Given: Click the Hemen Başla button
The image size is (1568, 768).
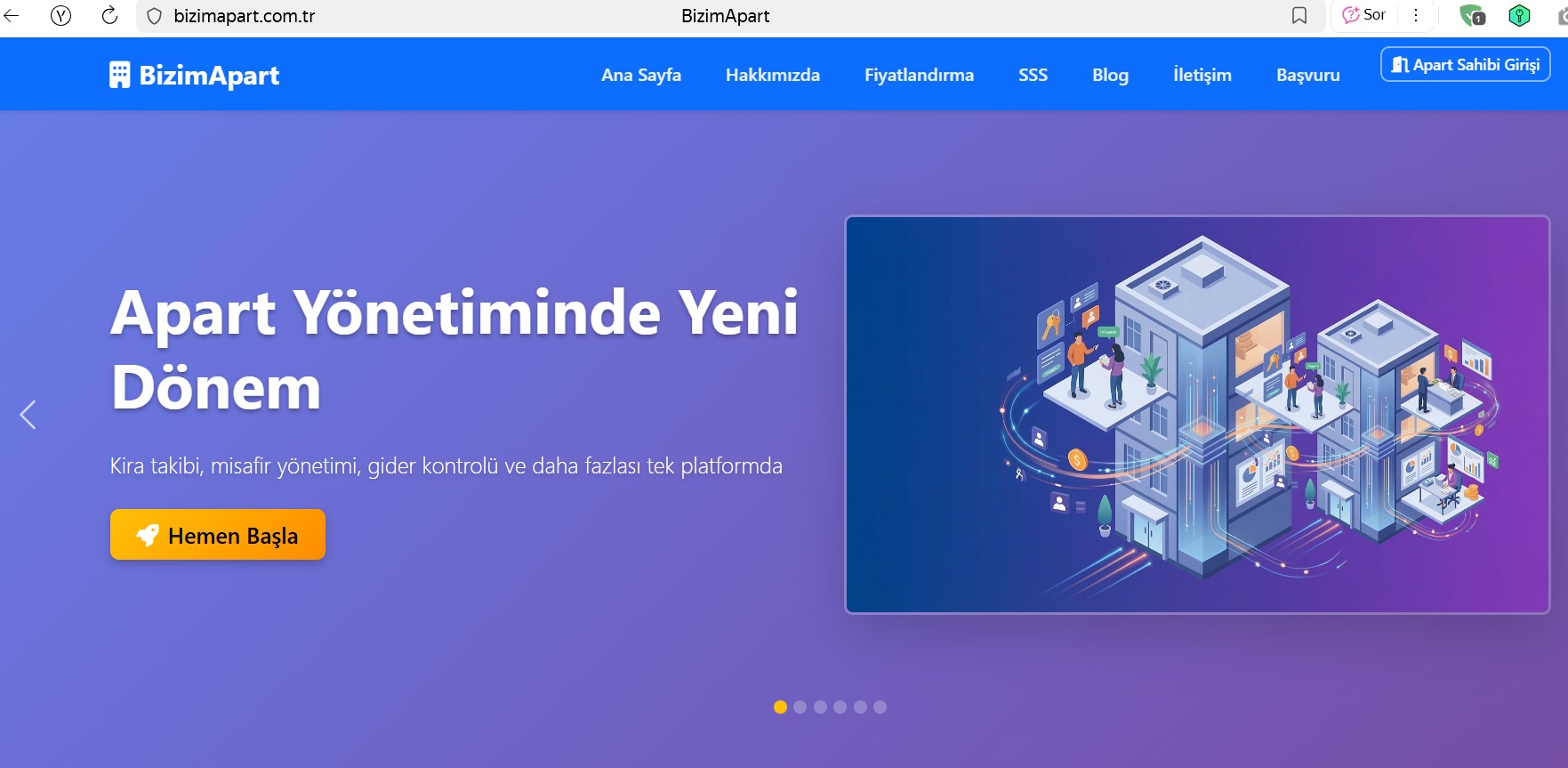Looking at the screenshot, I should 218,535.
